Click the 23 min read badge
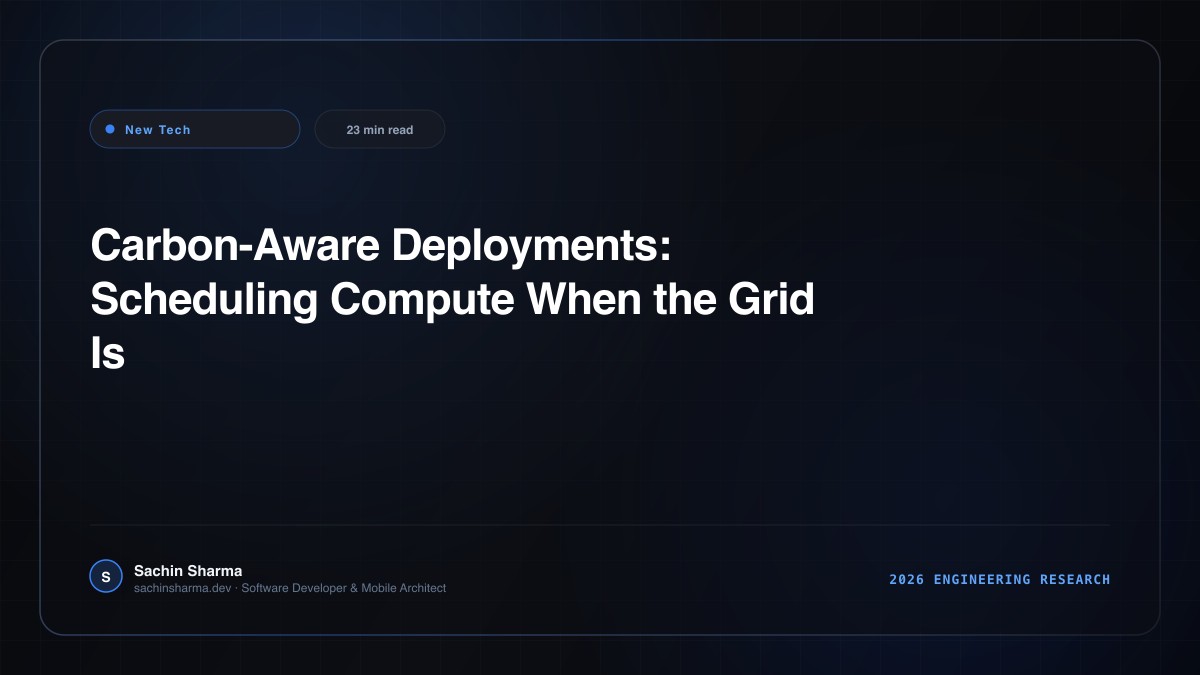The height and width of the screenshot is (675, 1200). pyautogui.click(x=380, y=129)
